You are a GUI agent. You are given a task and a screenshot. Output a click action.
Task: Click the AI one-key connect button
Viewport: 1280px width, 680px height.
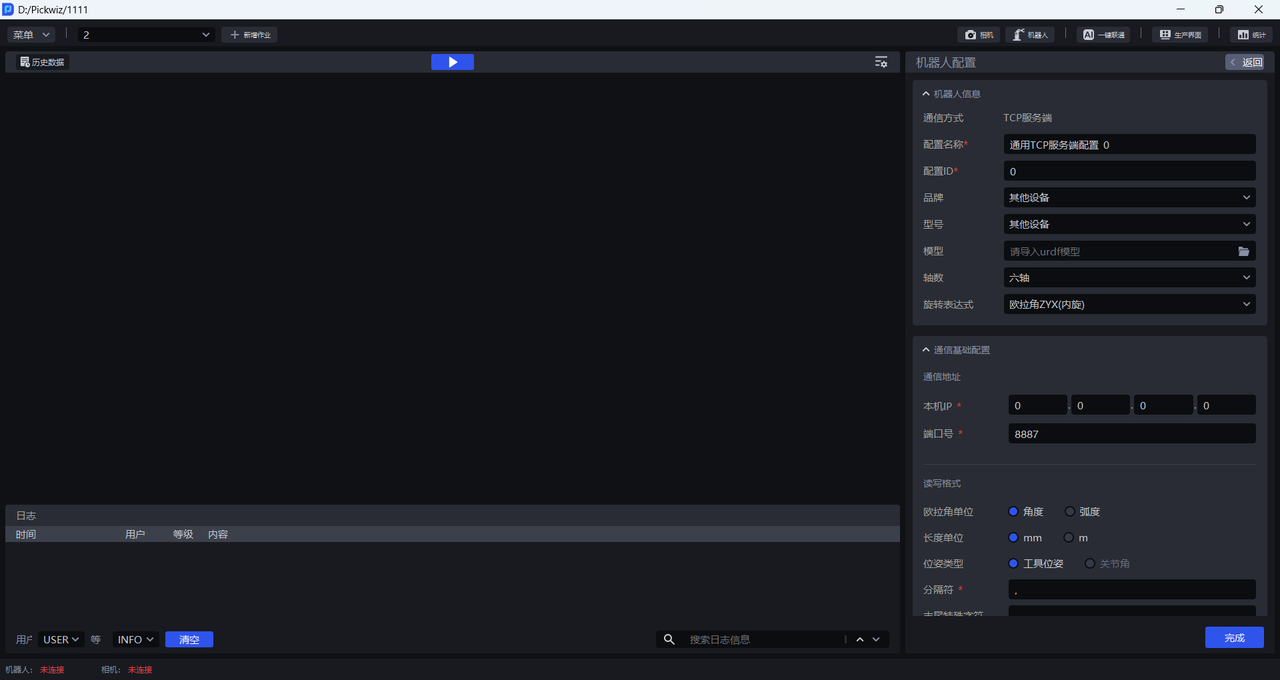click(1103, 35)
